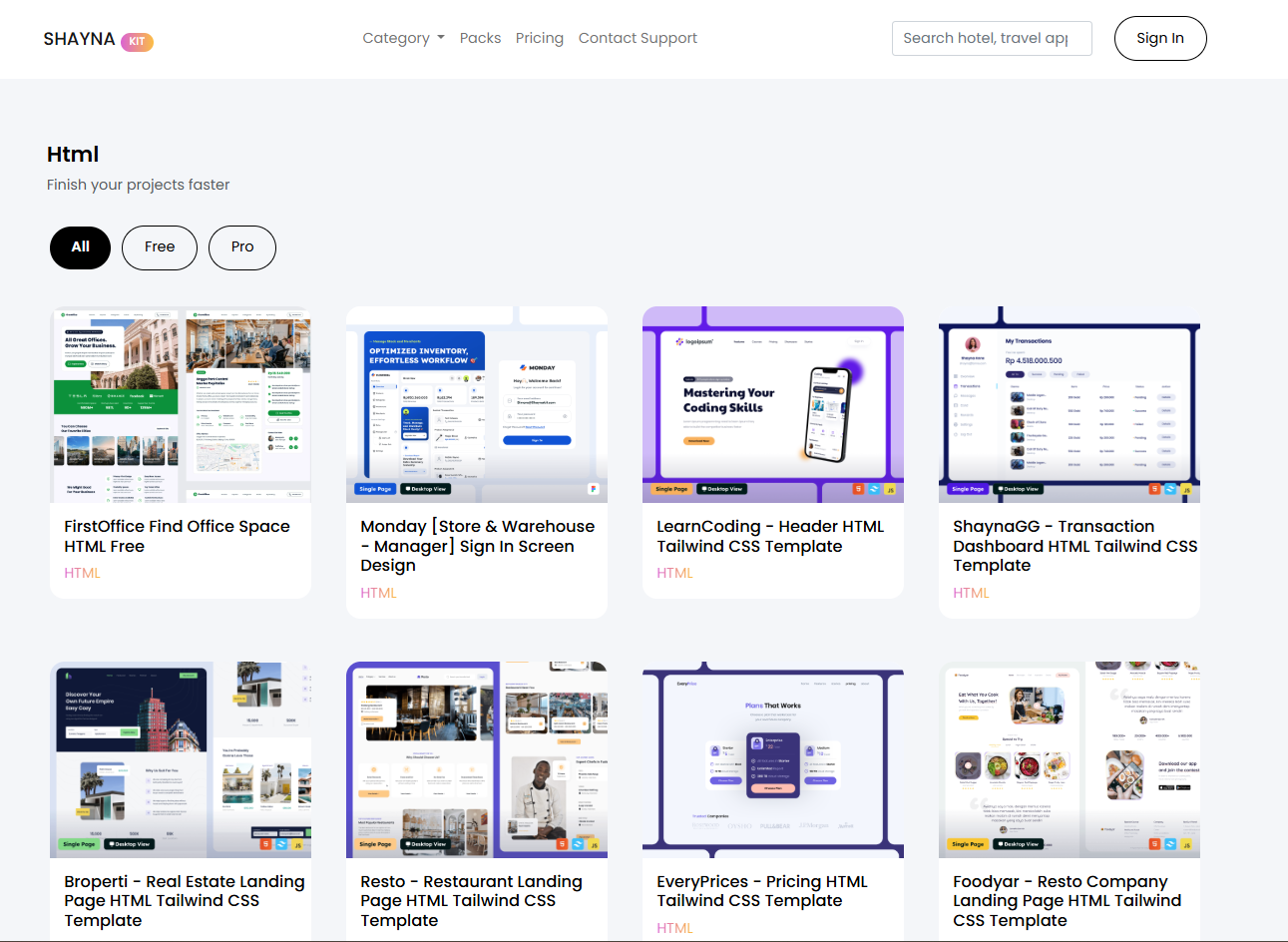Click Single Page badge on Resto thumbnail
Screen dimensions: 1288x942
coord(375,844)
